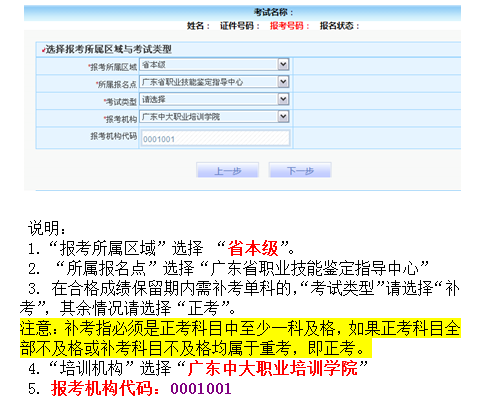Click the yellow highlighted 注意 note

pos(240,338)
